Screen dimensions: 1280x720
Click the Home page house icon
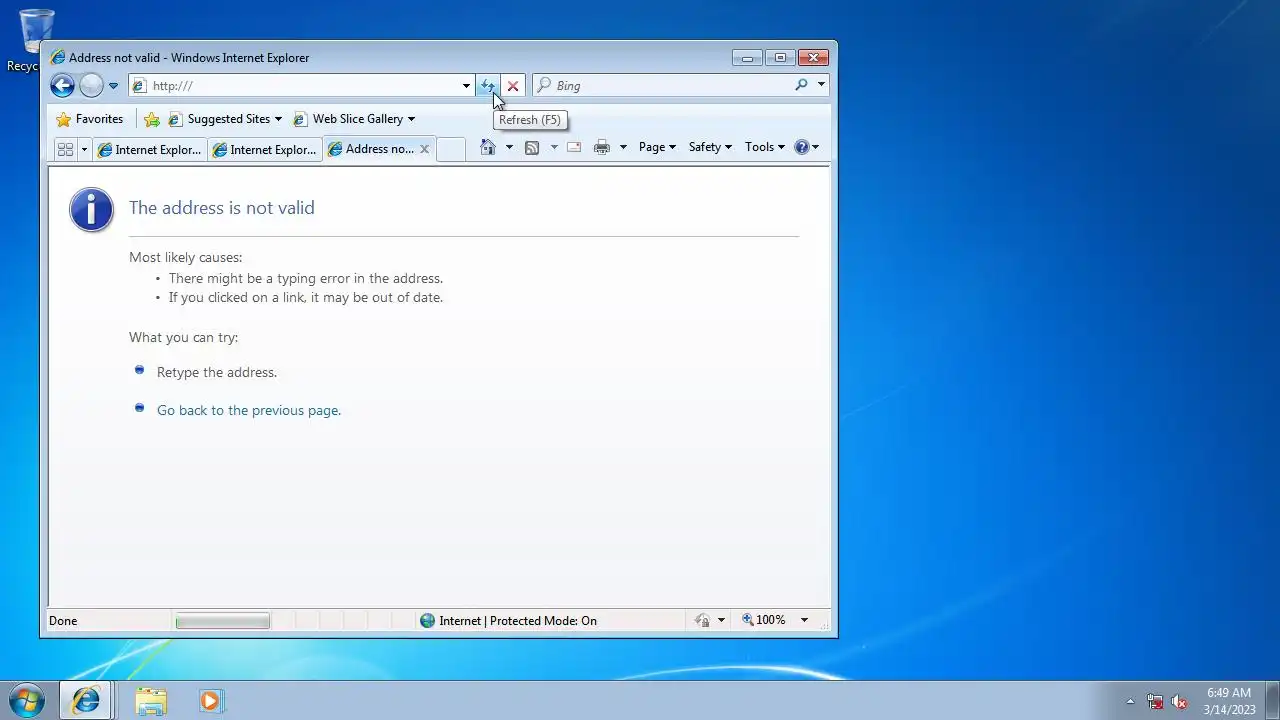click(488, 147)
